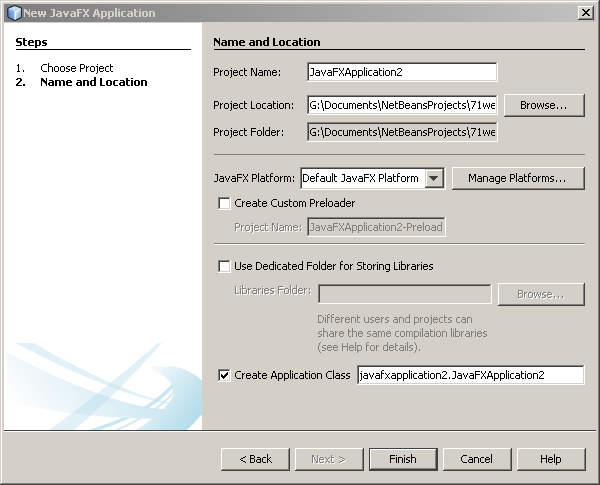The image size is (600, 485).
Task: Click the Project Folder label
Action: pos(249,132)
